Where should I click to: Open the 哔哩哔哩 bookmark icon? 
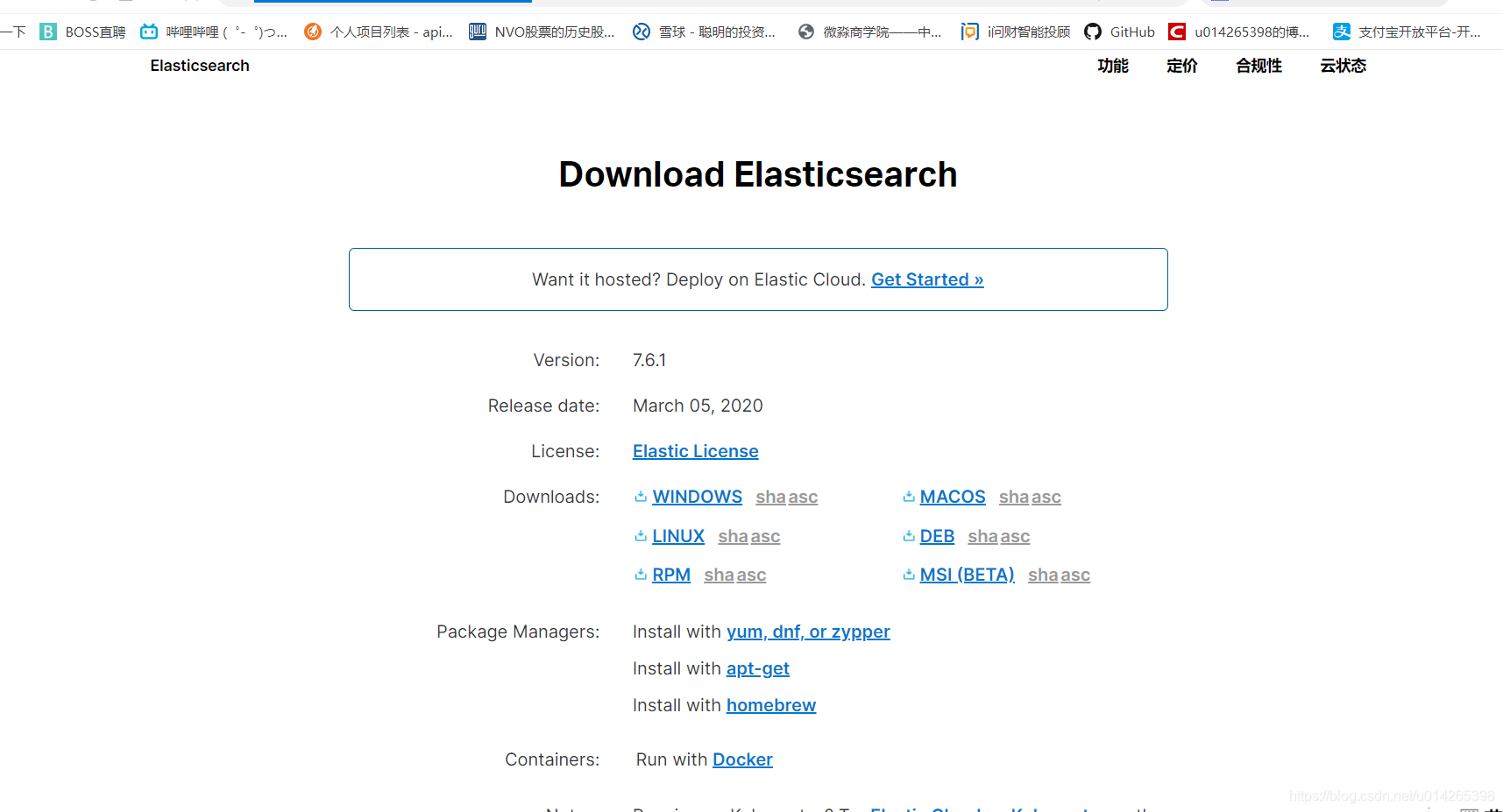[149, 32]
